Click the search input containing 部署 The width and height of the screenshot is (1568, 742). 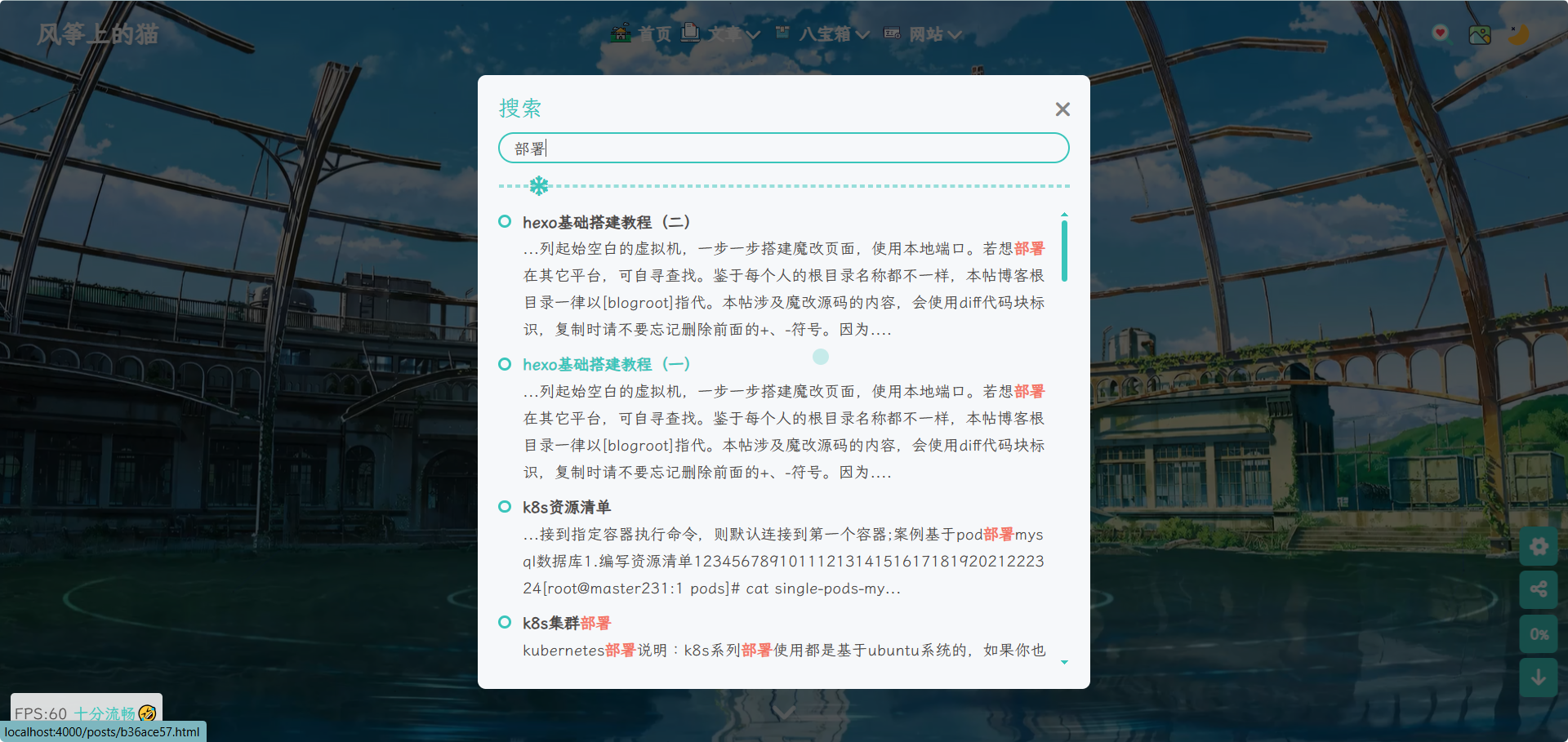pos(782,149)
